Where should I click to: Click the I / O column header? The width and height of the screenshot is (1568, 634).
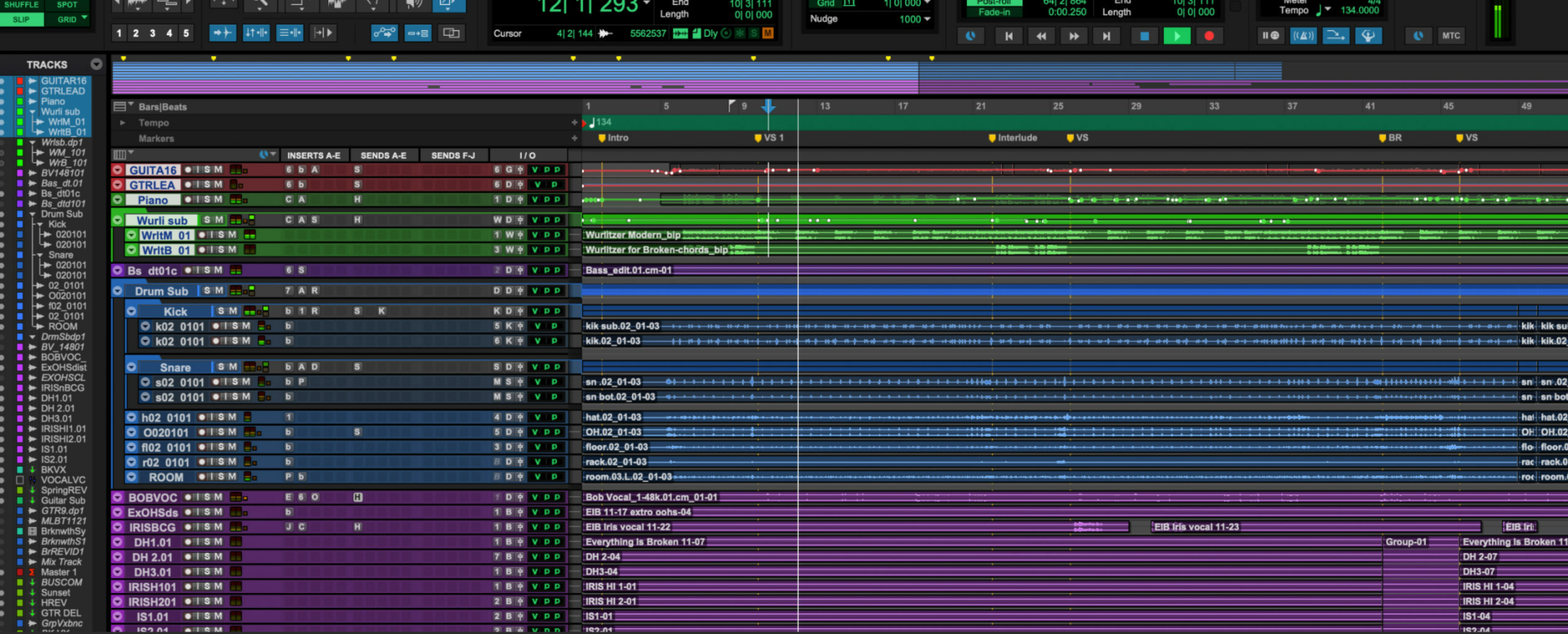tap(528, 155)
